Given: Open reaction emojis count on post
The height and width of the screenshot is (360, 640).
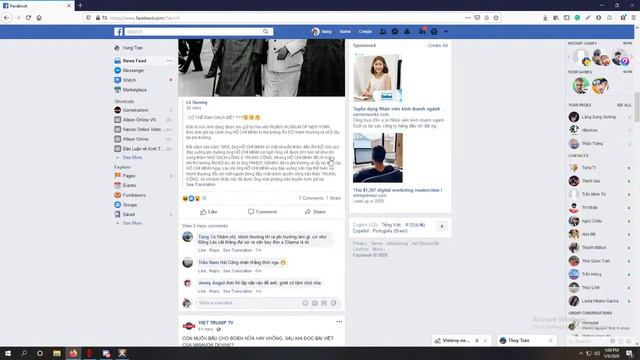Looking at the screenshot, I should pos(194,198).
